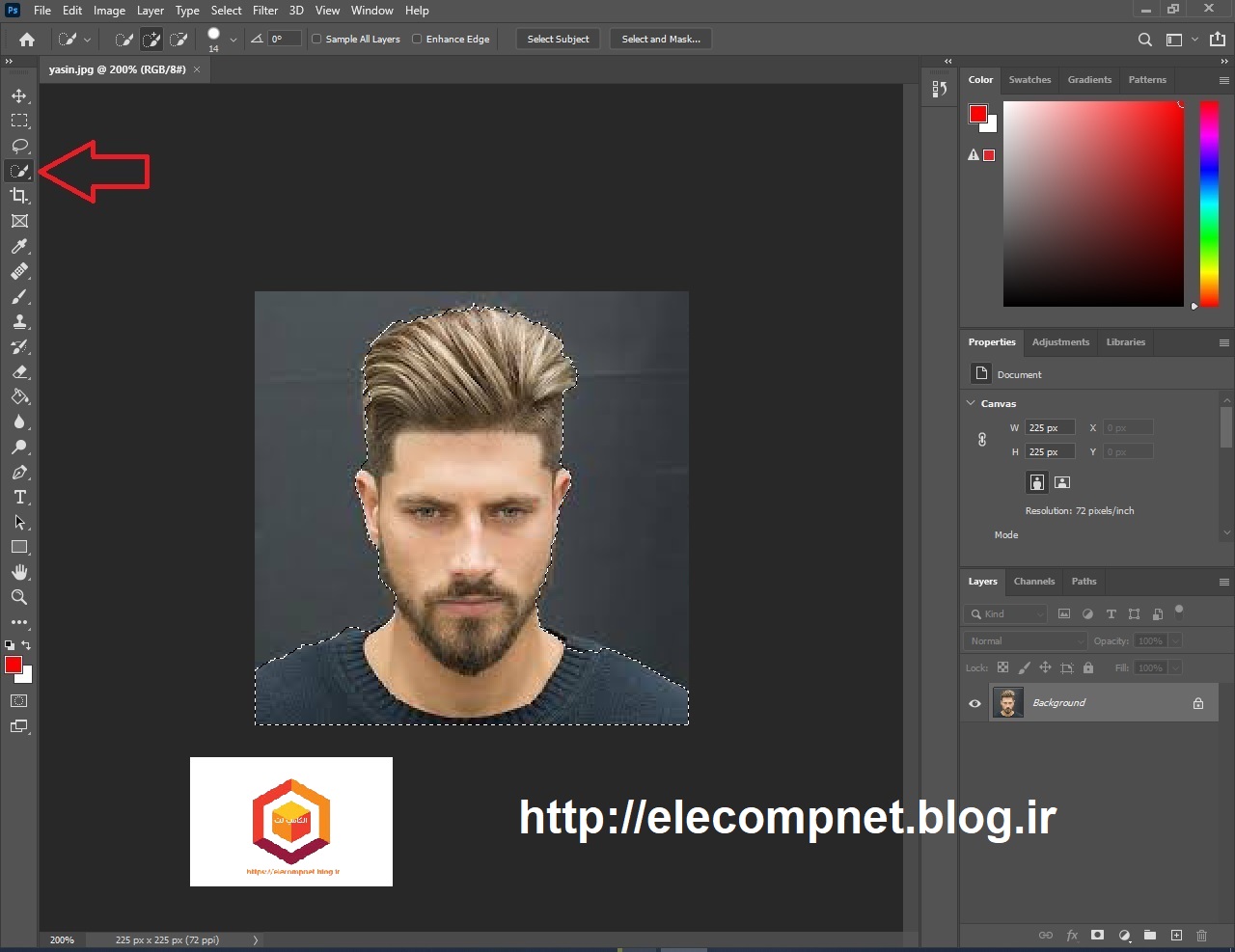This screenshot has height=952, width=1235.
Task: Select the Horizontal Type tool
Action: tap(19, 497)
